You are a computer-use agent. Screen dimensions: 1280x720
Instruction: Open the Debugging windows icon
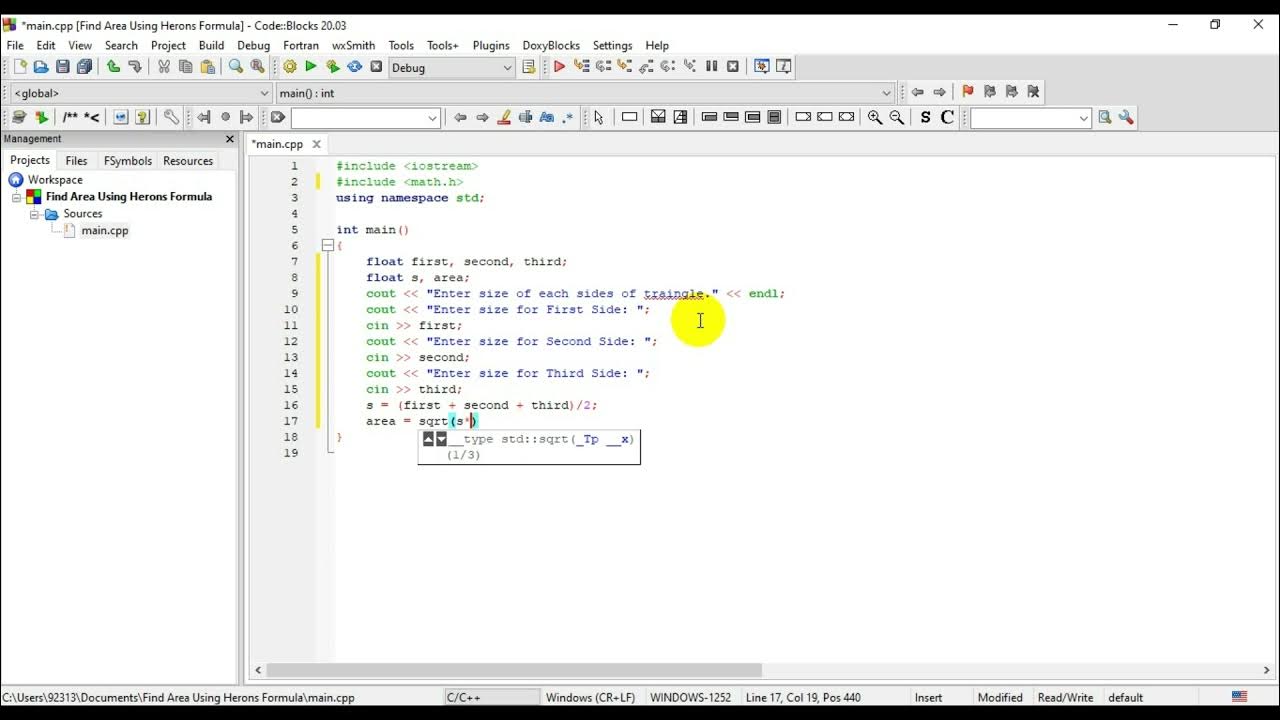tap(762, 67)
